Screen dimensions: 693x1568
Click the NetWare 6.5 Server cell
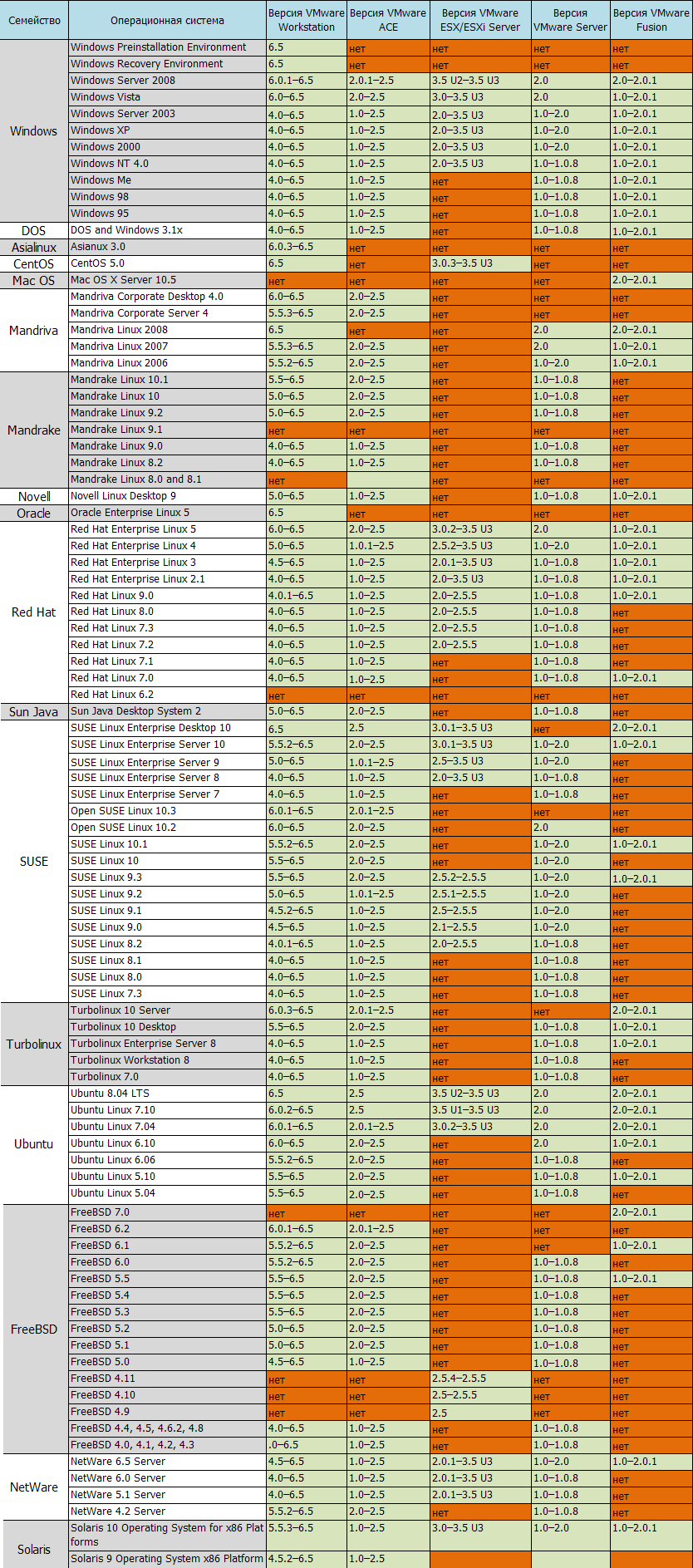118,1462
